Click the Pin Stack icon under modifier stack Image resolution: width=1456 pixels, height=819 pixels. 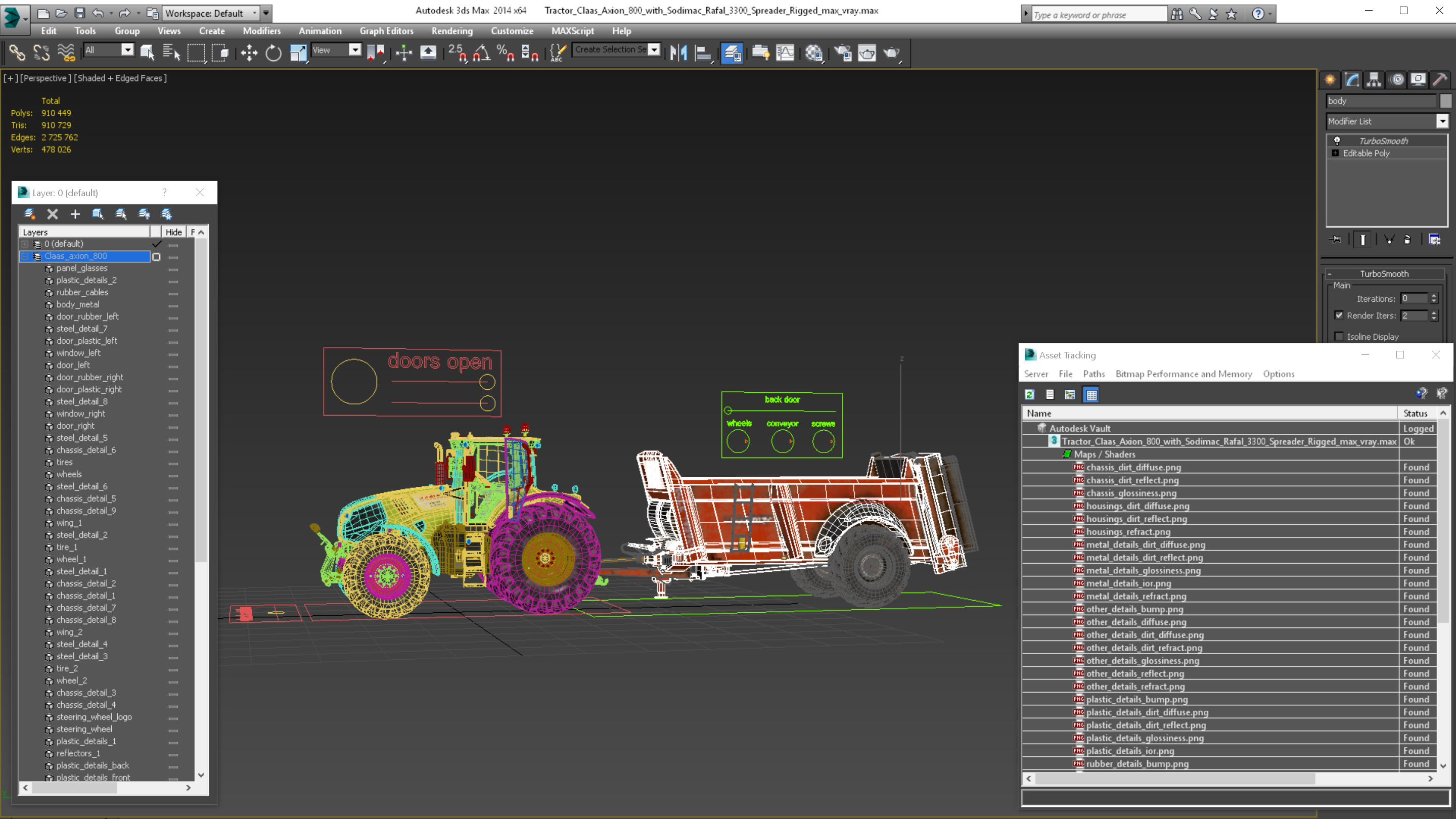[x=1336, y=240]
